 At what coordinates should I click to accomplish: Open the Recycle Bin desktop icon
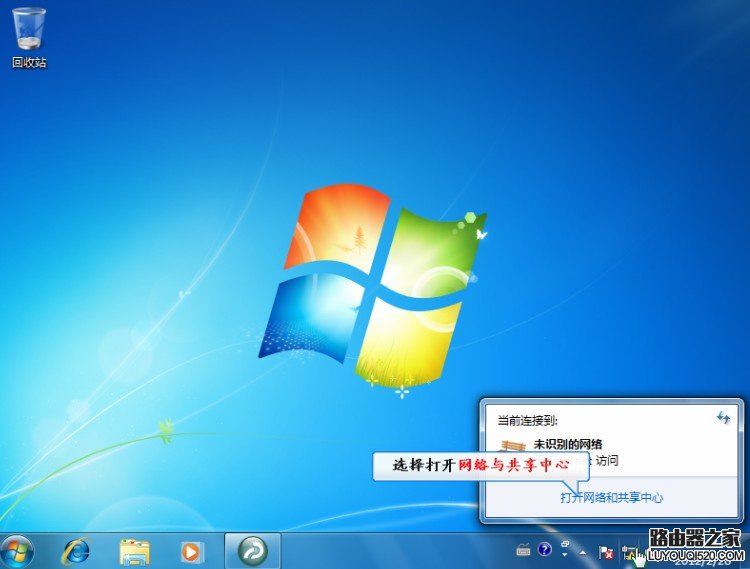click(29, 37)
